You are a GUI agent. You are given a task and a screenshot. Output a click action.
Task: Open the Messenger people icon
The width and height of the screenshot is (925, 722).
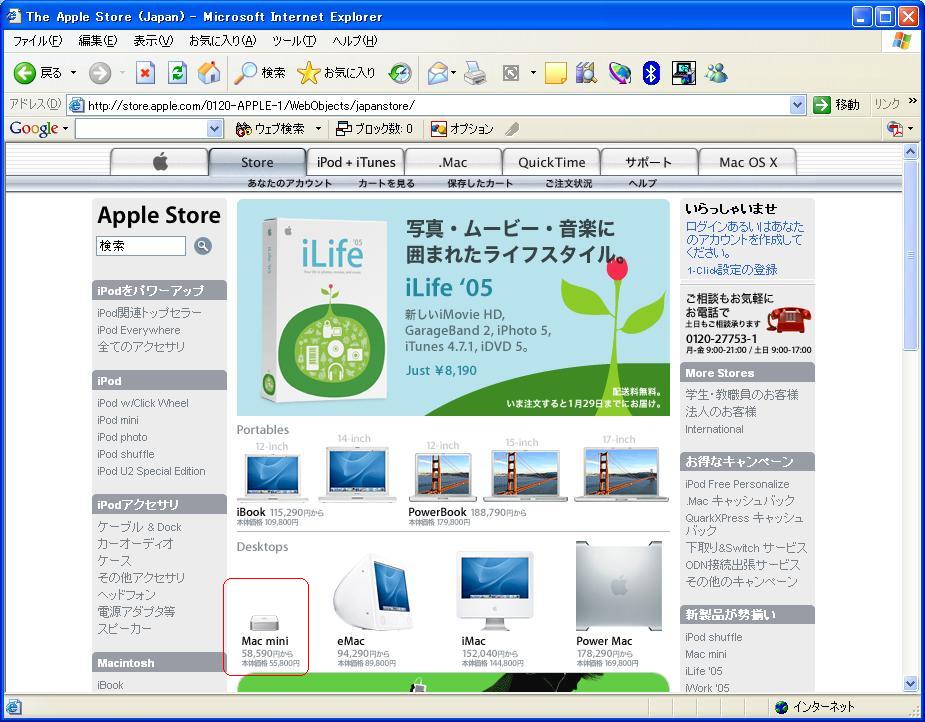click(716, 73)
